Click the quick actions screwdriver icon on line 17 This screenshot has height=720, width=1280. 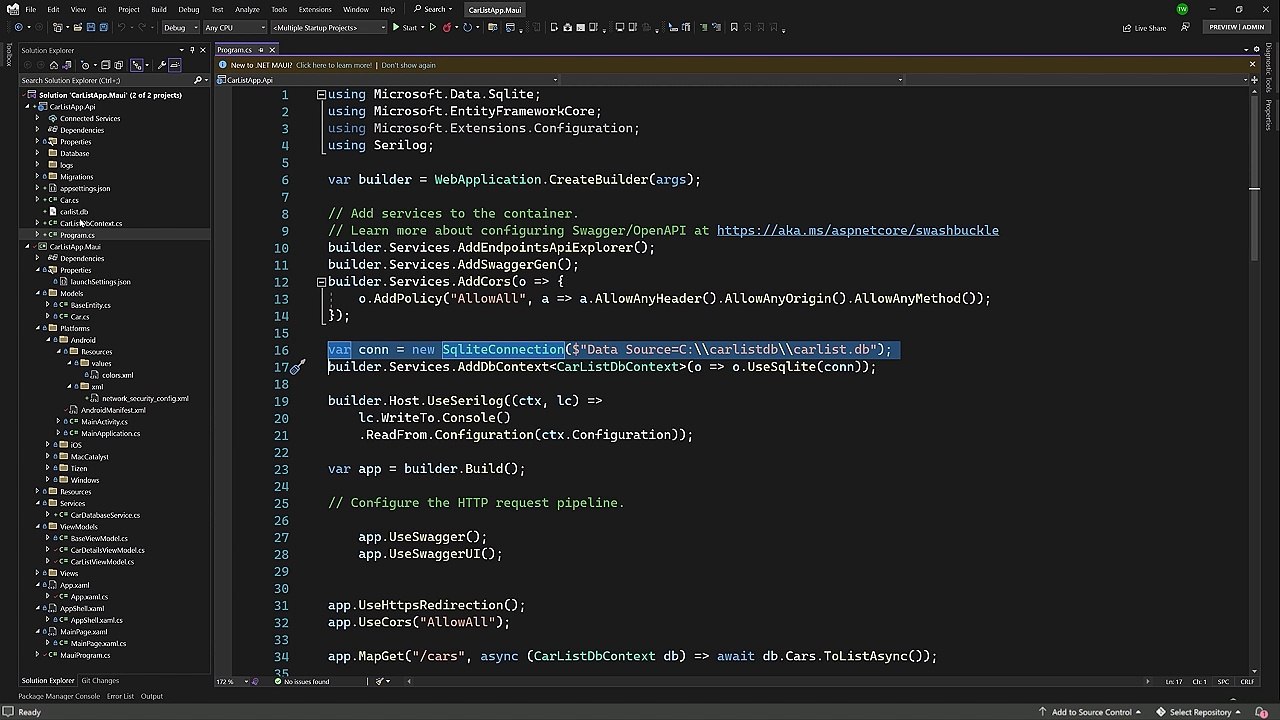click(297, 367)
